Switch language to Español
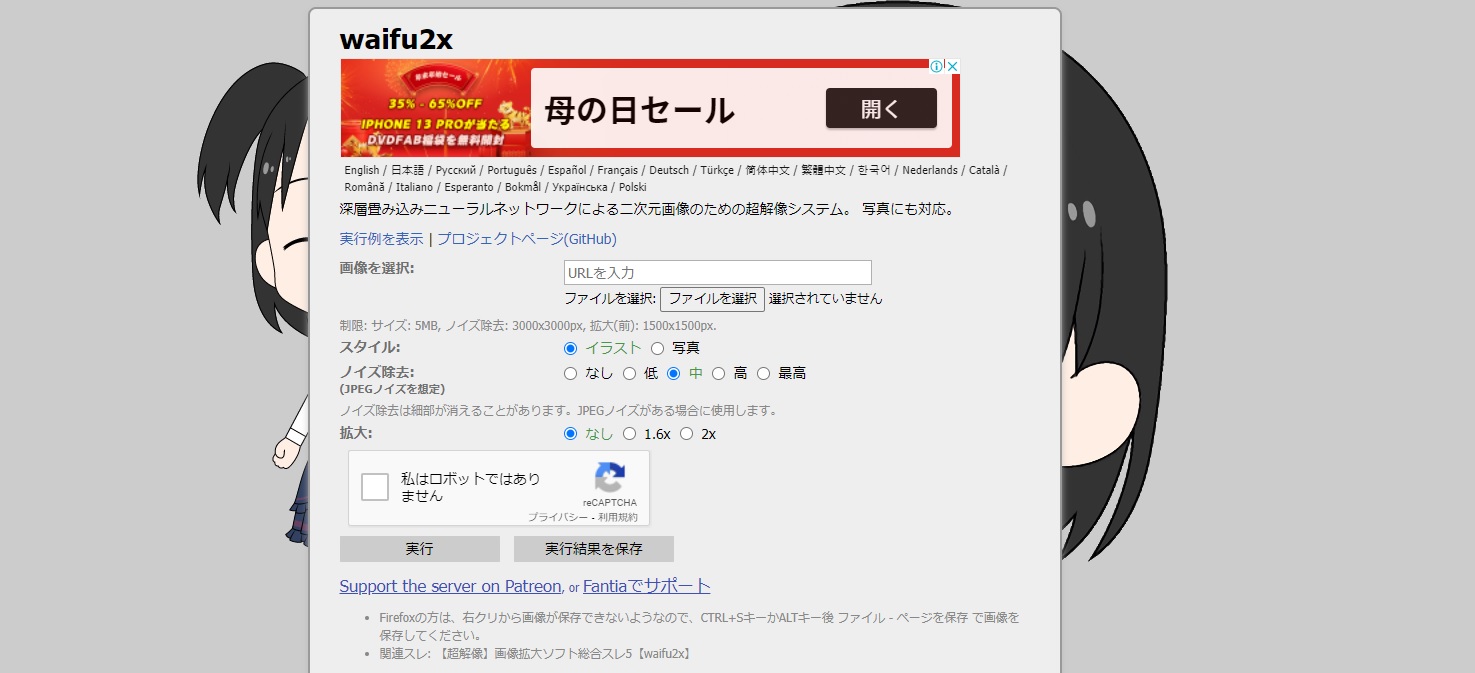1475x673 pixels. tap(567, 170)
